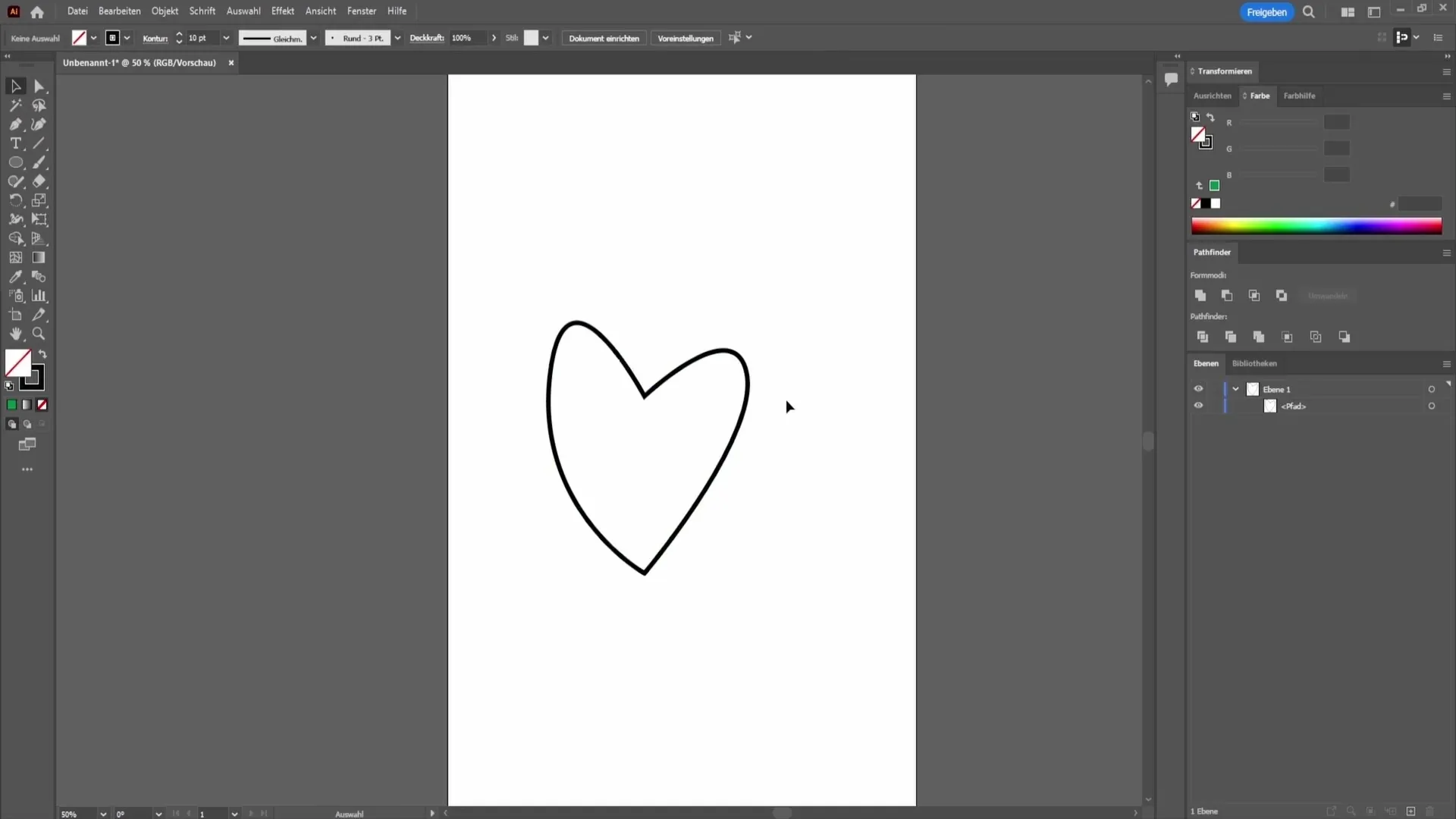Set paint mode to None in toolbar
The height and width of the screenshot is (819, 1456).
[42, 405]
